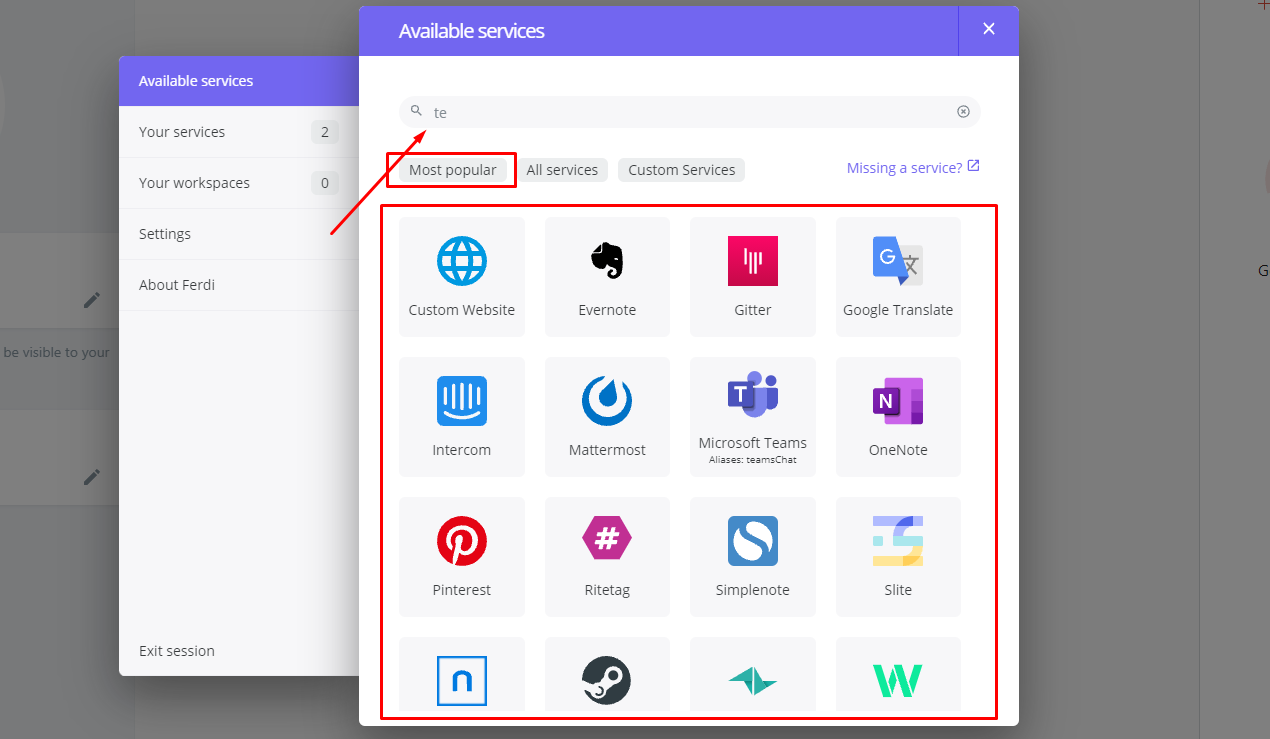Viewport: 1270px width, 739px height.
Task: Add the Simplenote service
Action: coord(753,557)
